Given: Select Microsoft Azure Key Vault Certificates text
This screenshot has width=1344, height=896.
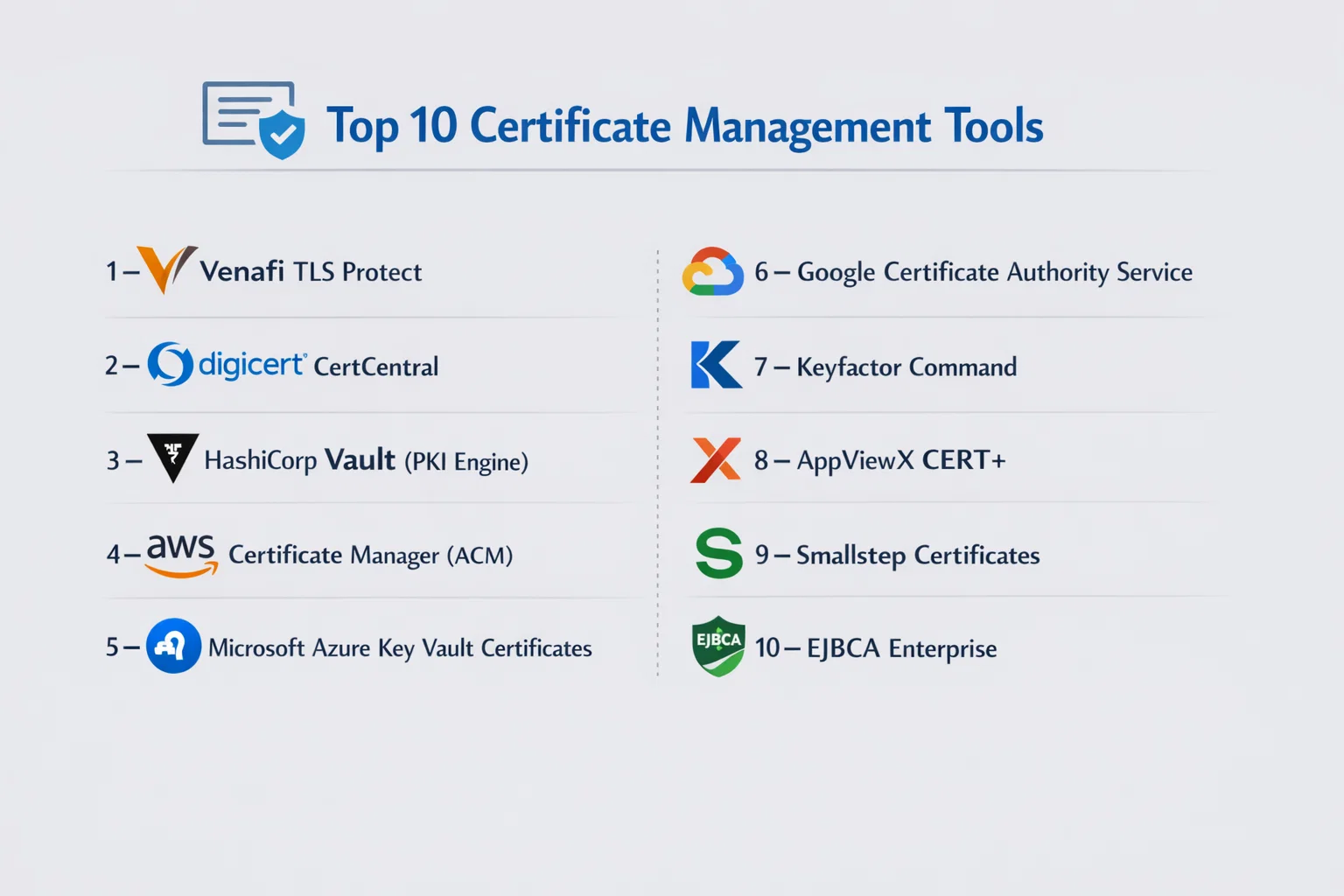Looking at the screenshot, I should 400,648.
